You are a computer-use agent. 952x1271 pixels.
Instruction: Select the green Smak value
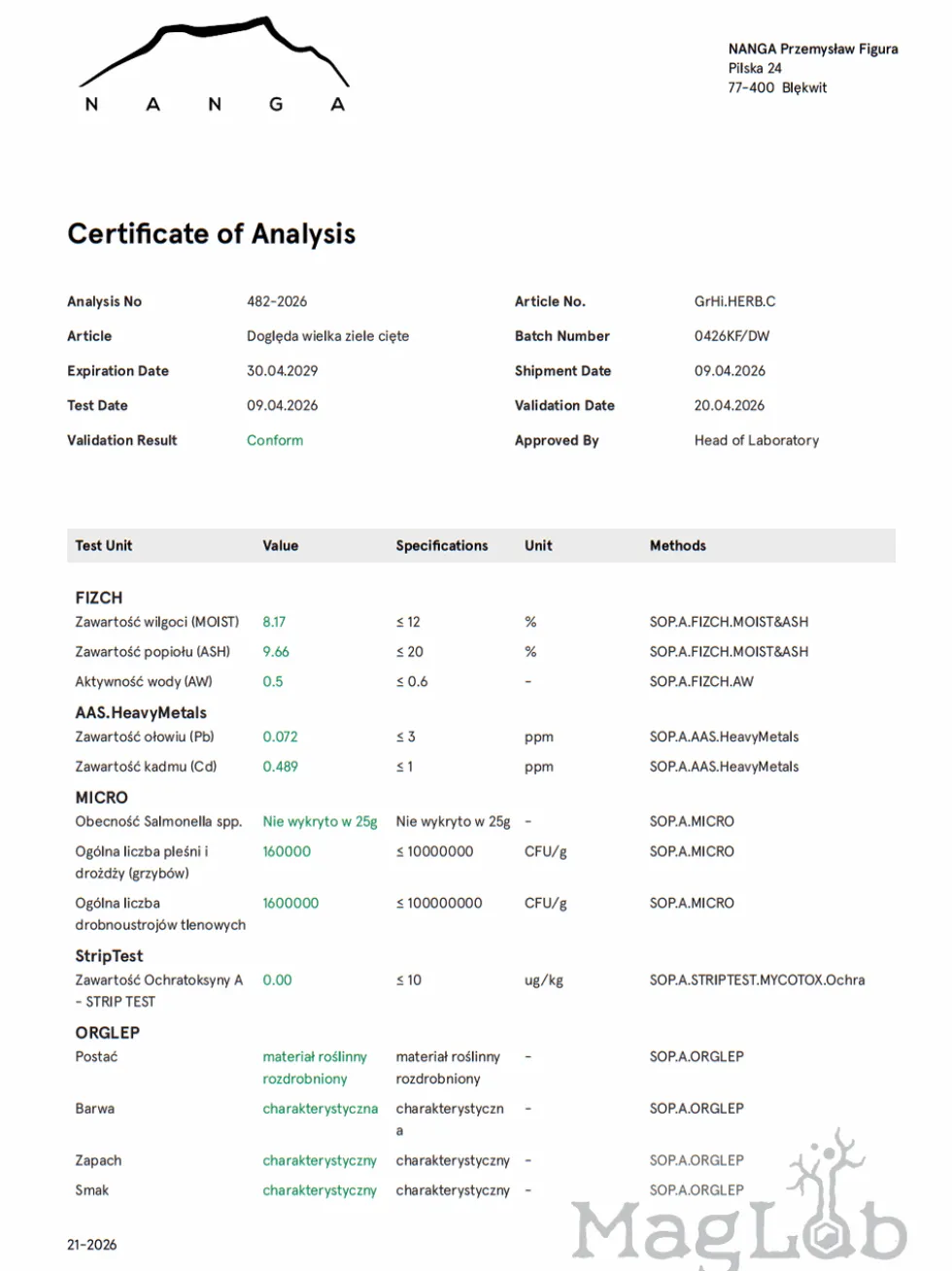pos(320,1190)
